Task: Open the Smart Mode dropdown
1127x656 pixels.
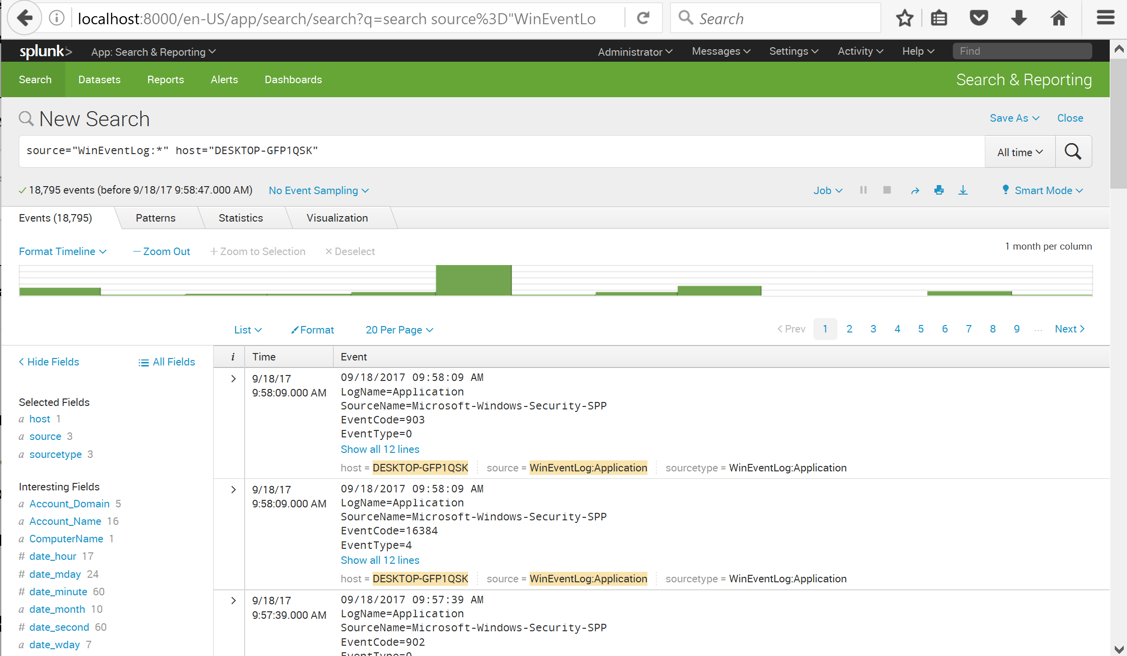Action: [x=1042, y=191]
